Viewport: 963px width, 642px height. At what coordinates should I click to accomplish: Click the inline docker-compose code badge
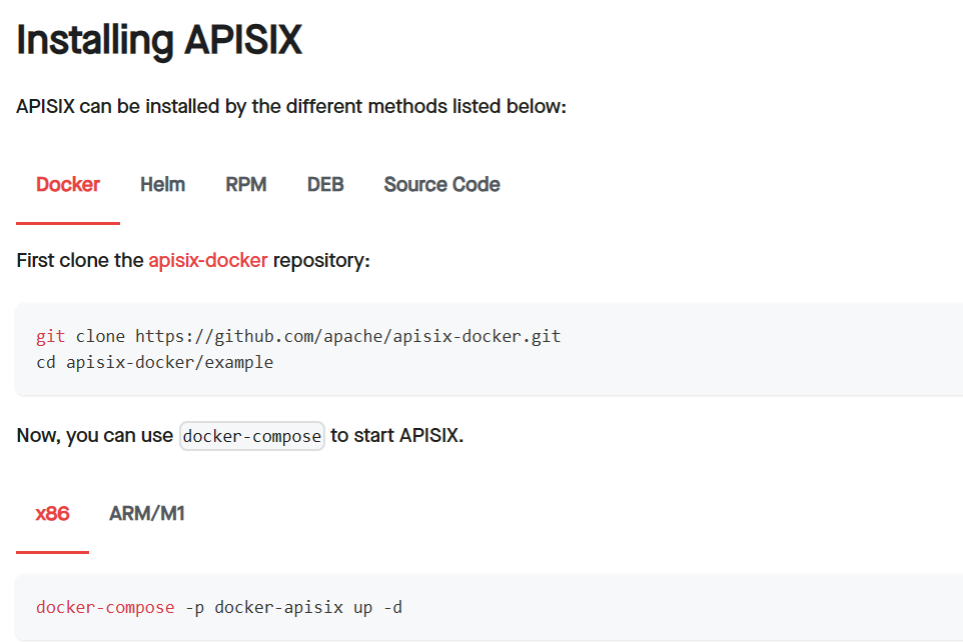click(252, 436)
